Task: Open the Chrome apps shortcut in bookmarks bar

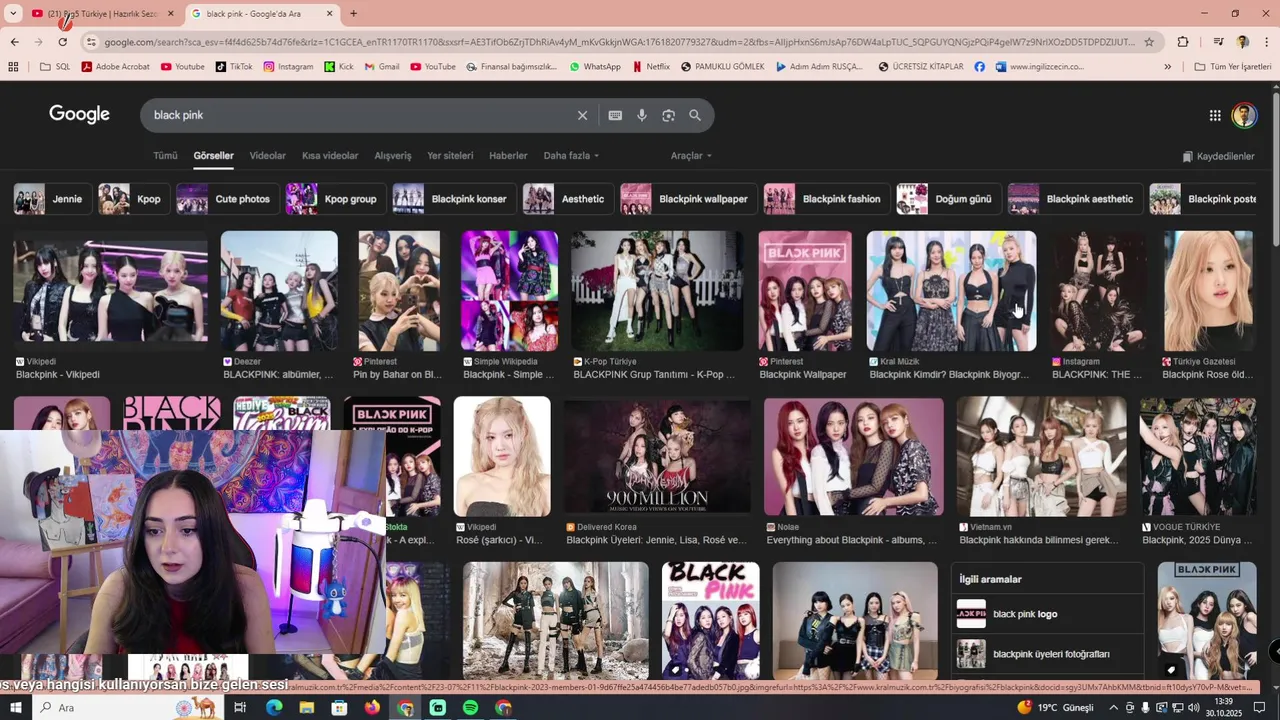Action: pos(13,67)
